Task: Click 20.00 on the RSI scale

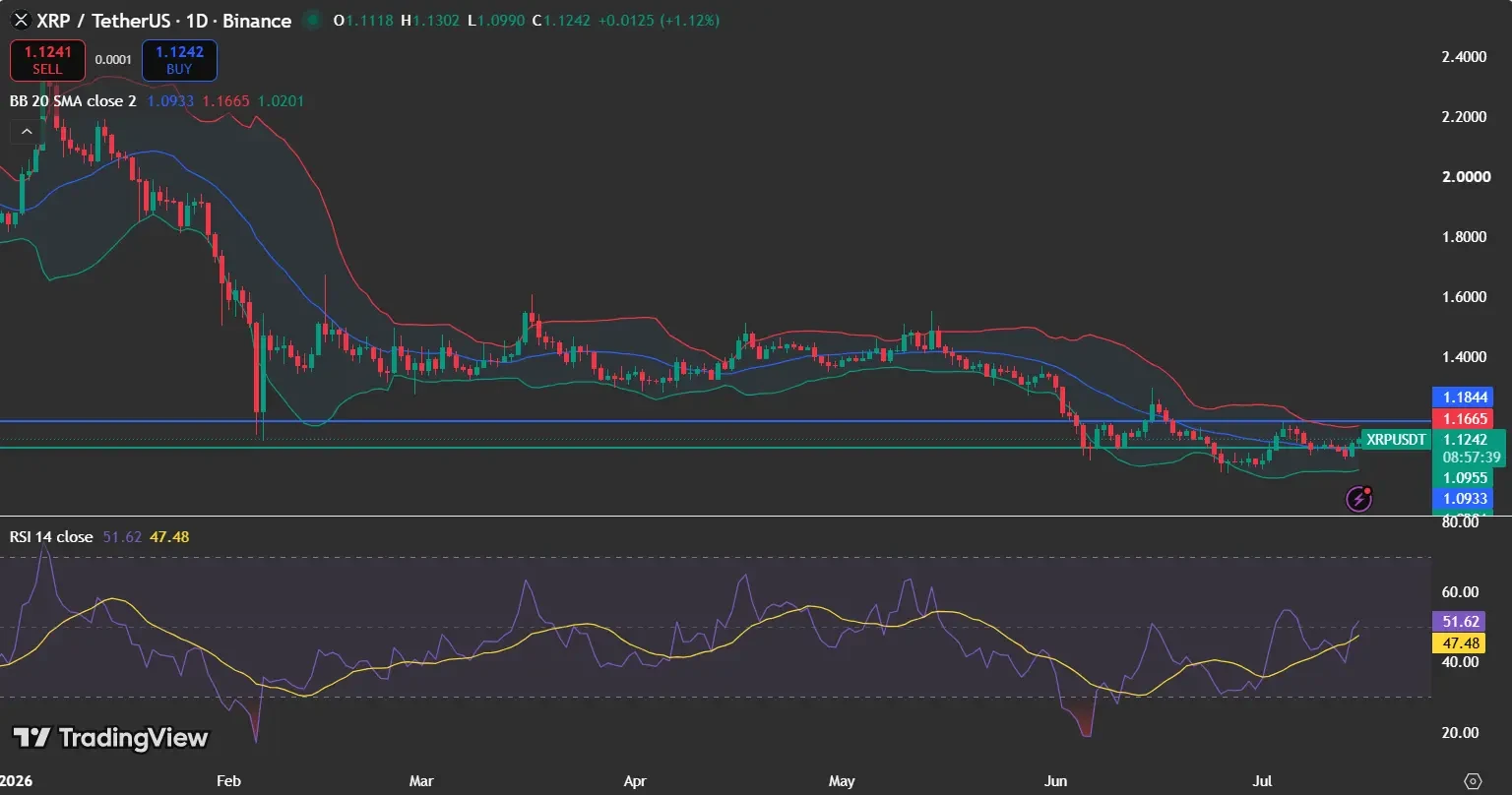Action: 1460,733
